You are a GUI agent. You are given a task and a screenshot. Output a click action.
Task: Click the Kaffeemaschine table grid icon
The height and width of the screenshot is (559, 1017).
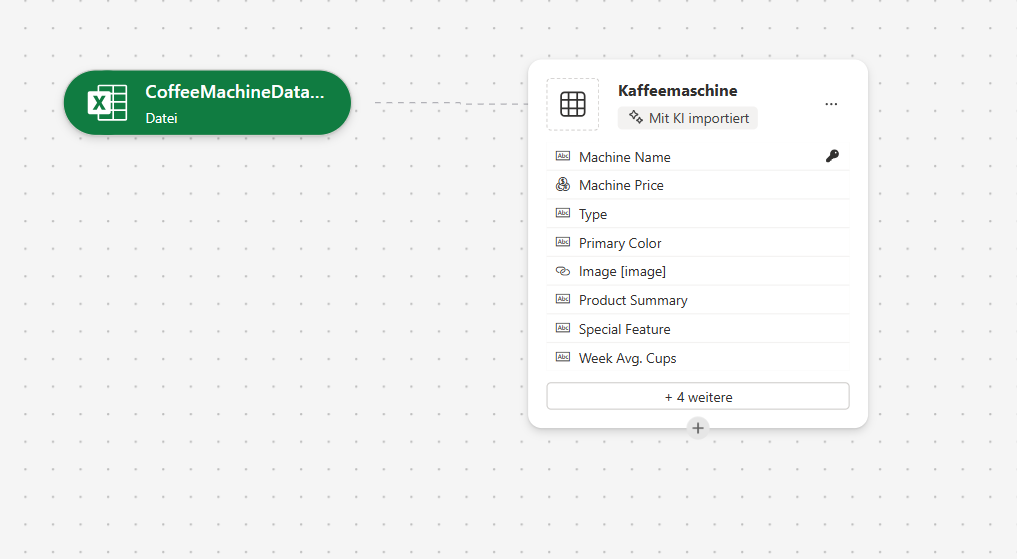(572, 104)
